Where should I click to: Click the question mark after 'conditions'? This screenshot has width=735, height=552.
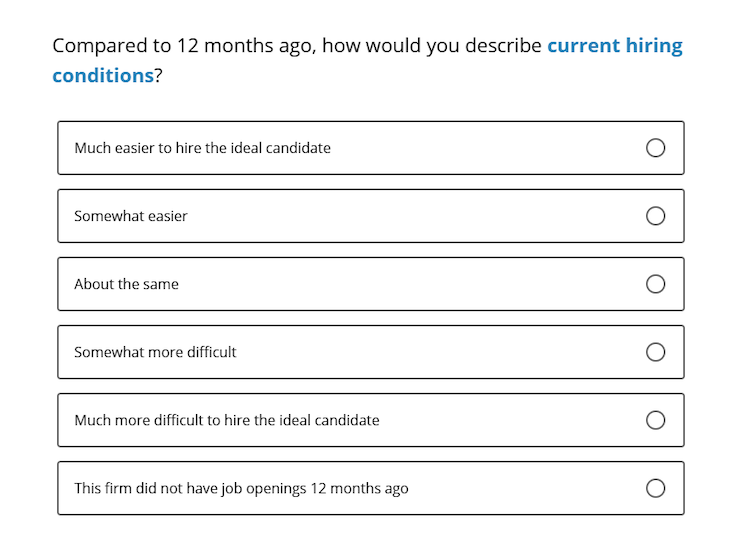tap(158, 75)
